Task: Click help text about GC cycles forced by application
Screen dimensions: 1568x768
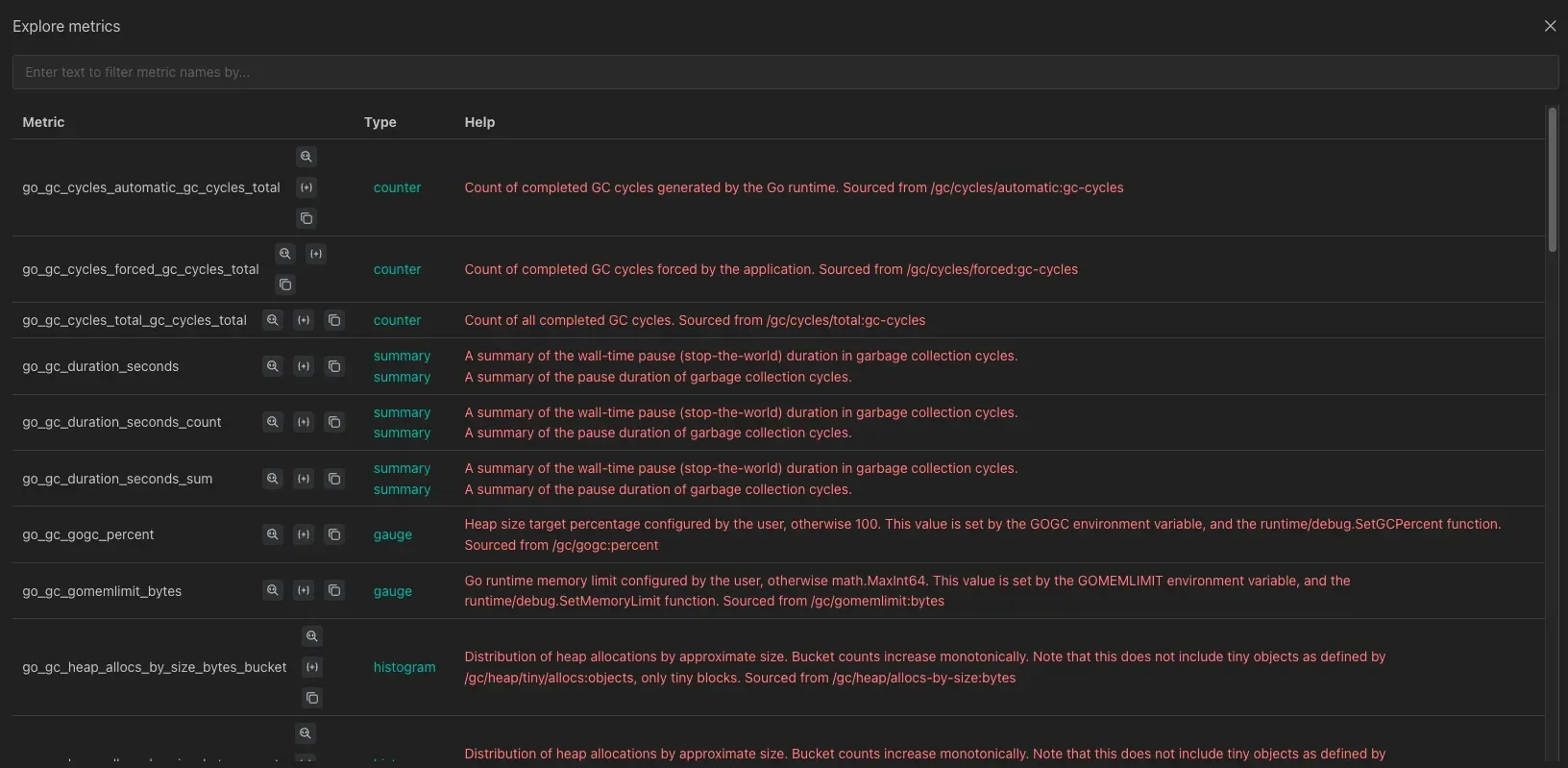Action: [x=771, y=269]
